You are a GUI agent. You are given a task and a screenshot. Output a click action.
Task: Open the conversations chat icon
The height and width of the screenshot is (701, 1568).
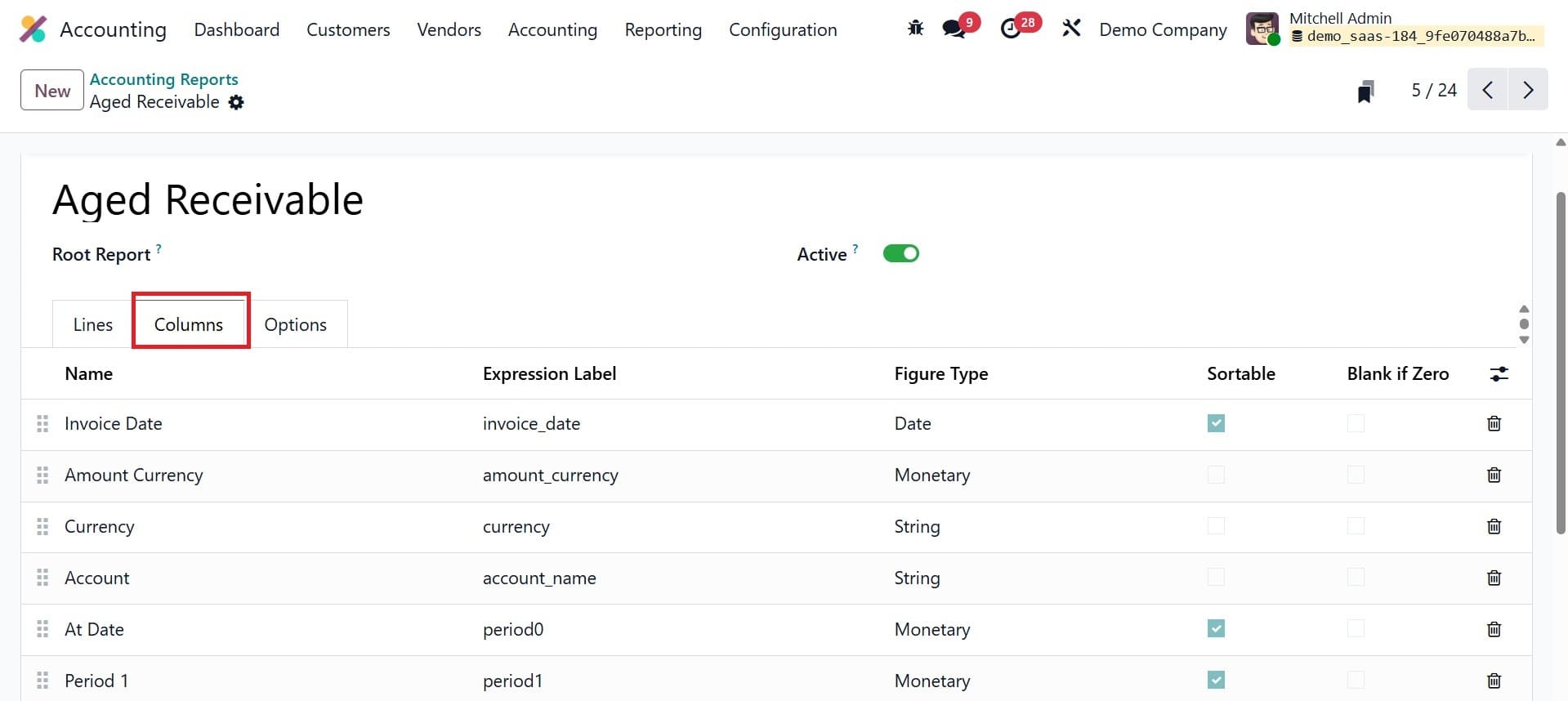coord(954,29)
